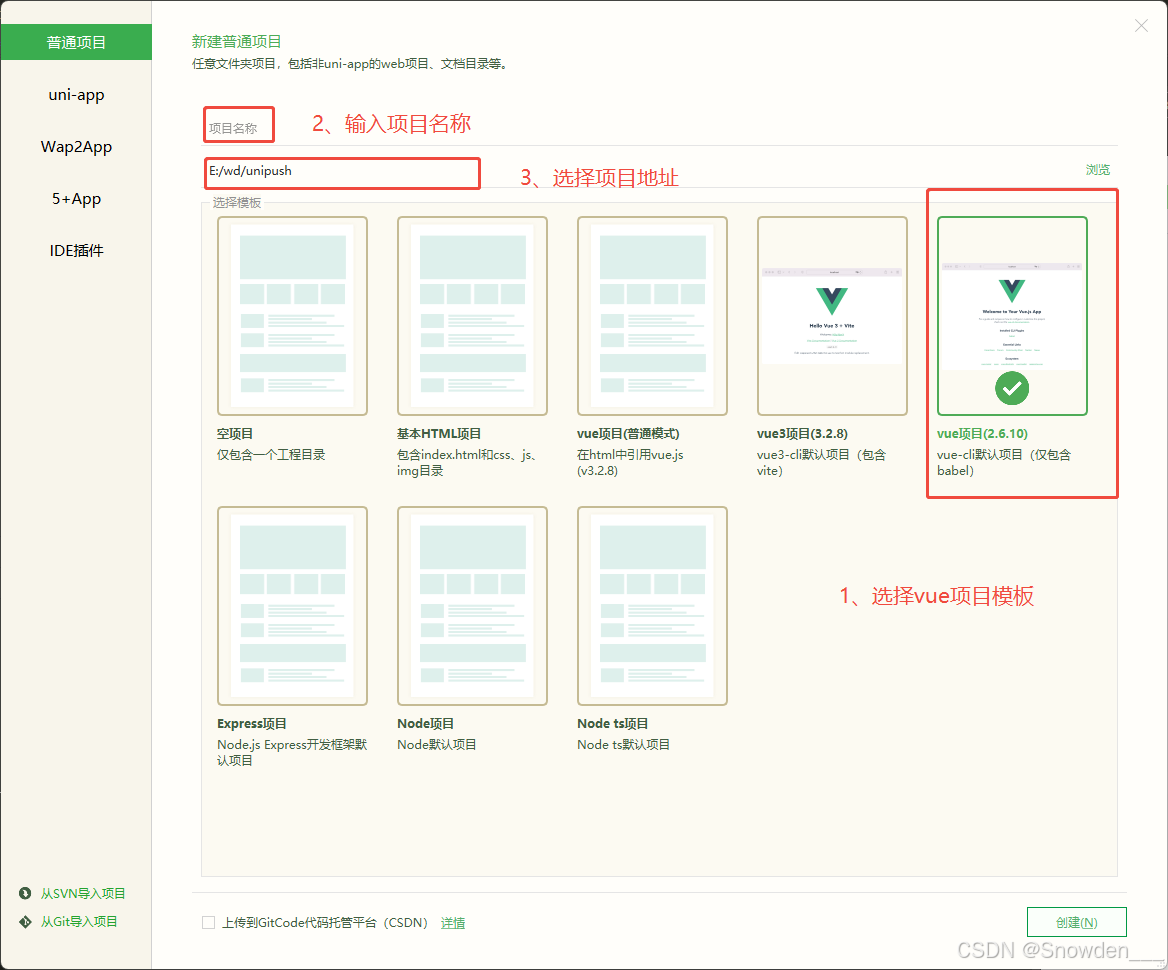1168x970 pixels.
Task: Click the 新建普通项目 heading text
Action: click(236, 42)
